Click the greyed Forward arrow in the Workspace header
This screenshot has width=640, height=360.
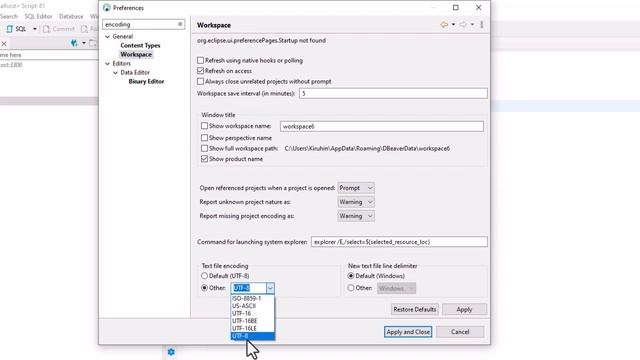(x=463, y=24)
